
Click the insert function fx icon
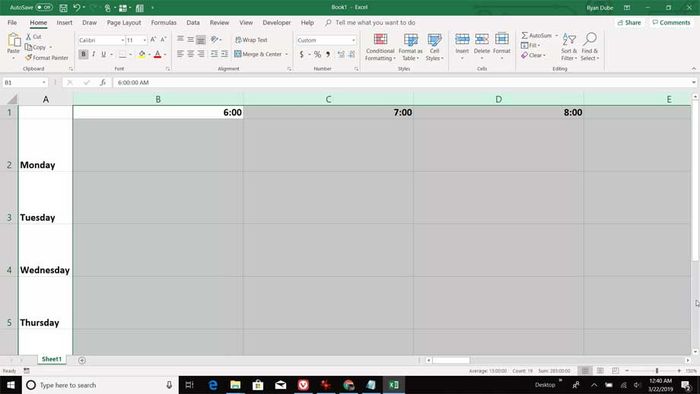pyautogui.click(x=103, y=83)
